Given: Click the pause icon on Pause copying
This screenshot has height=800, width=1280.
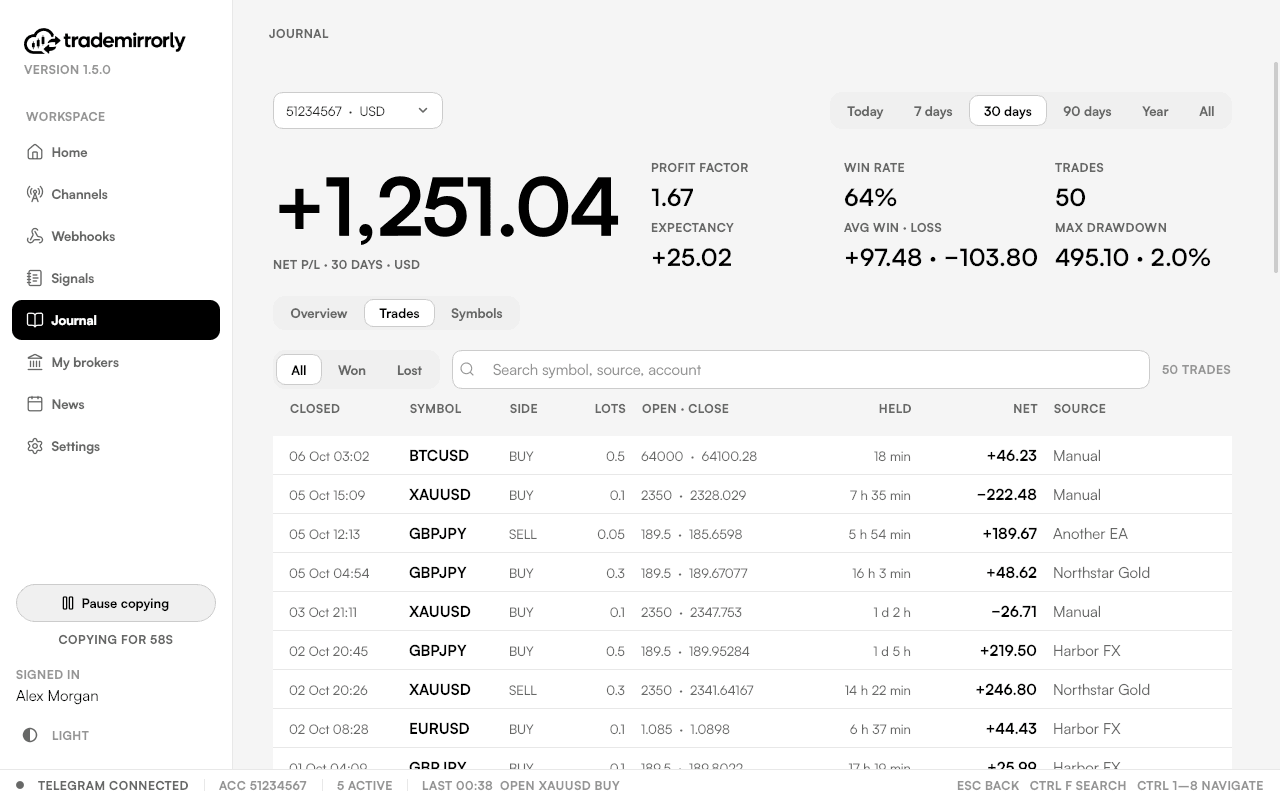Looking at the screenshot, I should point(68,603).
